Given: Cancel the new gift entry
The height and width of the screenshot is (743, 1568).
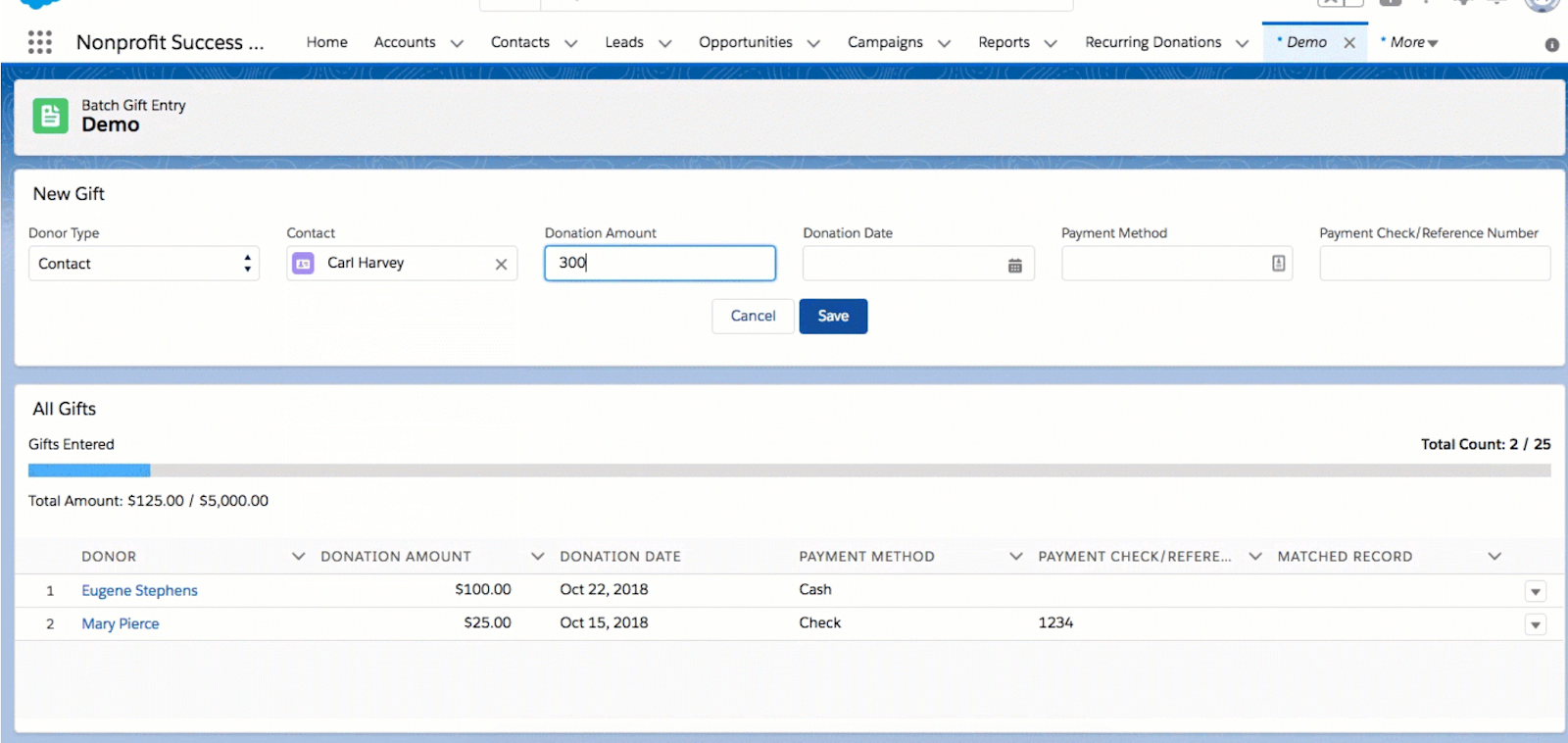Looking at the screenshot, I should pos(753,317).
